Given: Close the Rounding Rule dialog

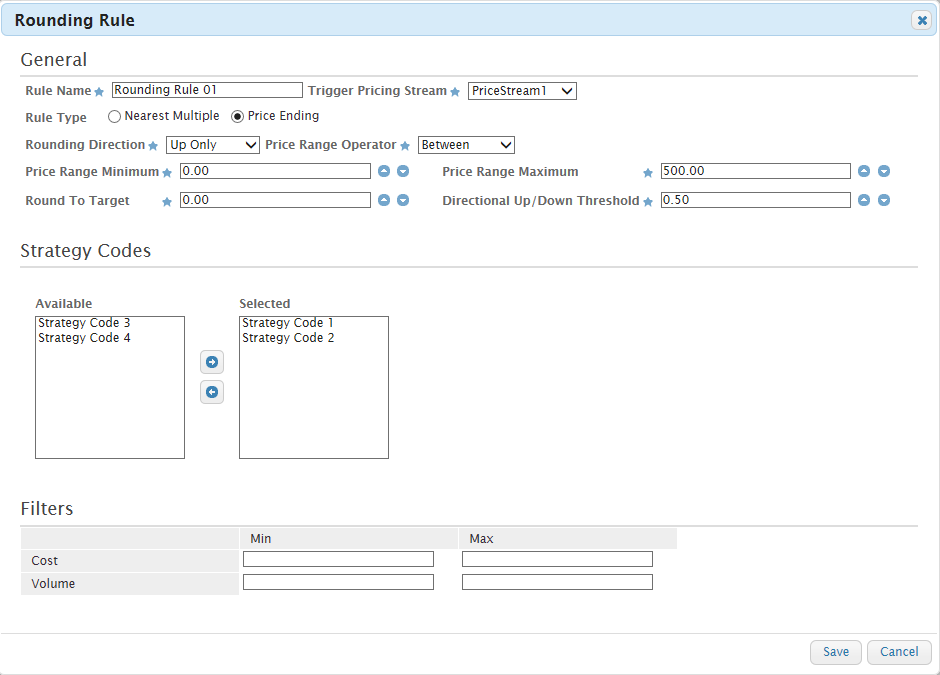Looking at the screenshot, I should [x=922, y=20].
